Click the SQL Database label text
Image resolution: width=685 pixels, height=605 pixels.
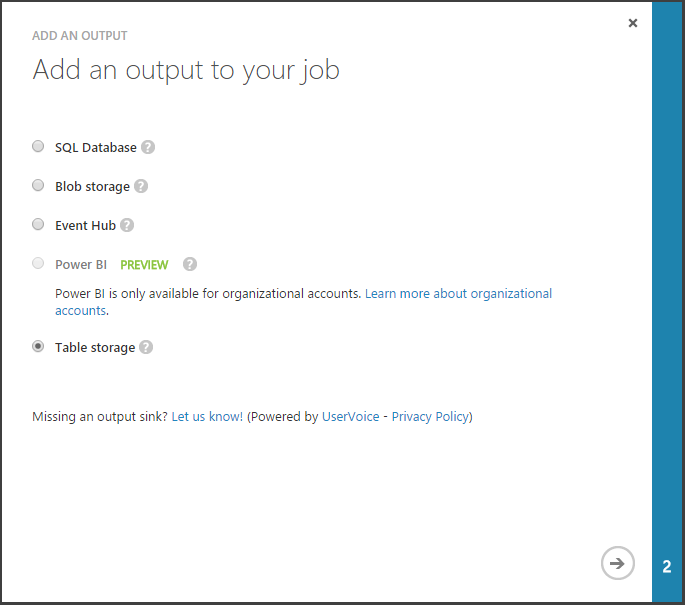tap(96, 148)
